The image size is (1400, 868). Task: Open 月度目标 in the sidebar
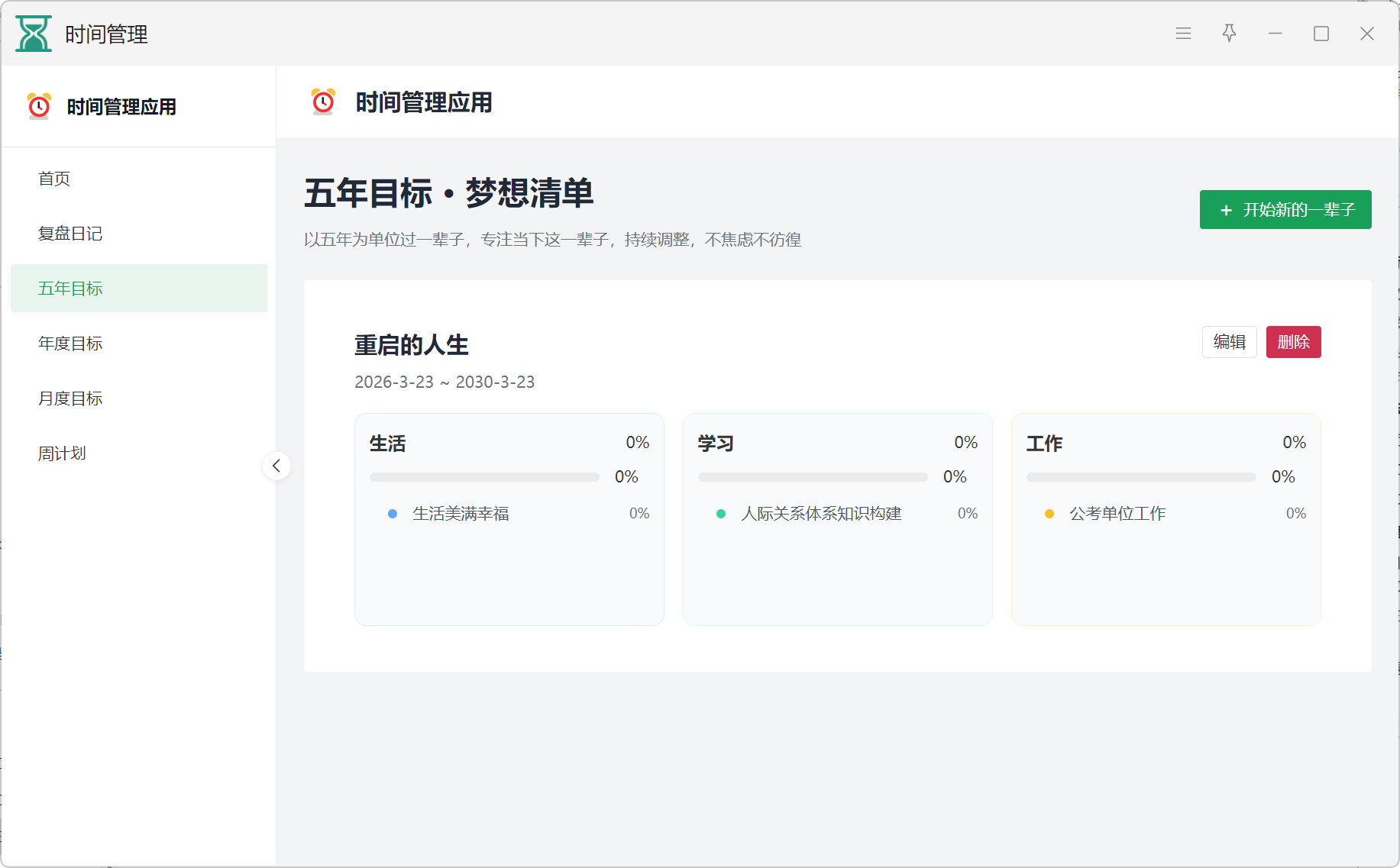[x=70, y=399]
